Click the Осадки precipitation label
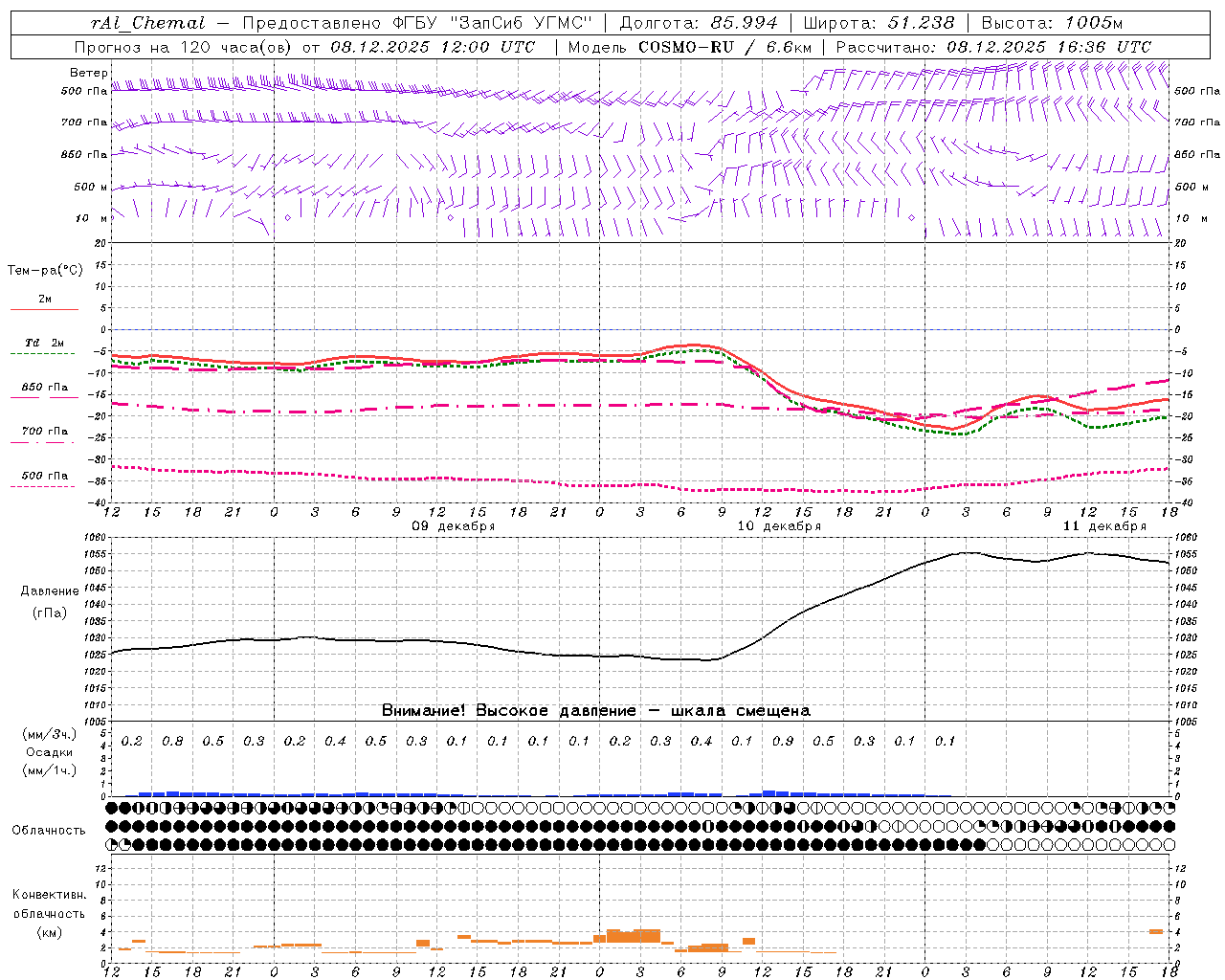The width and height of the screenshot is (1225, 980). tap(49, 752)
